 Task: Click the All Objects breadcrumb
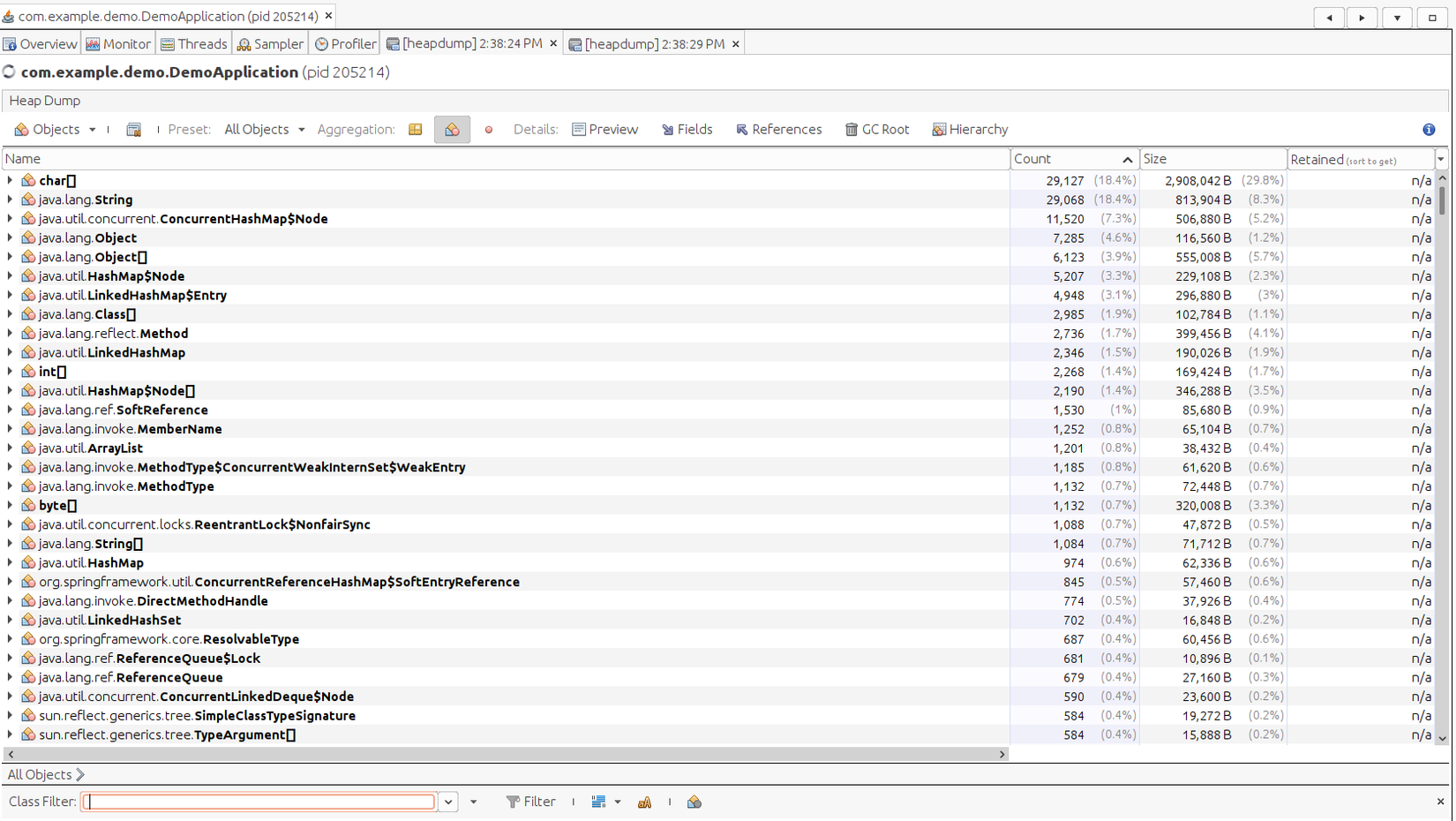(39, 775)
